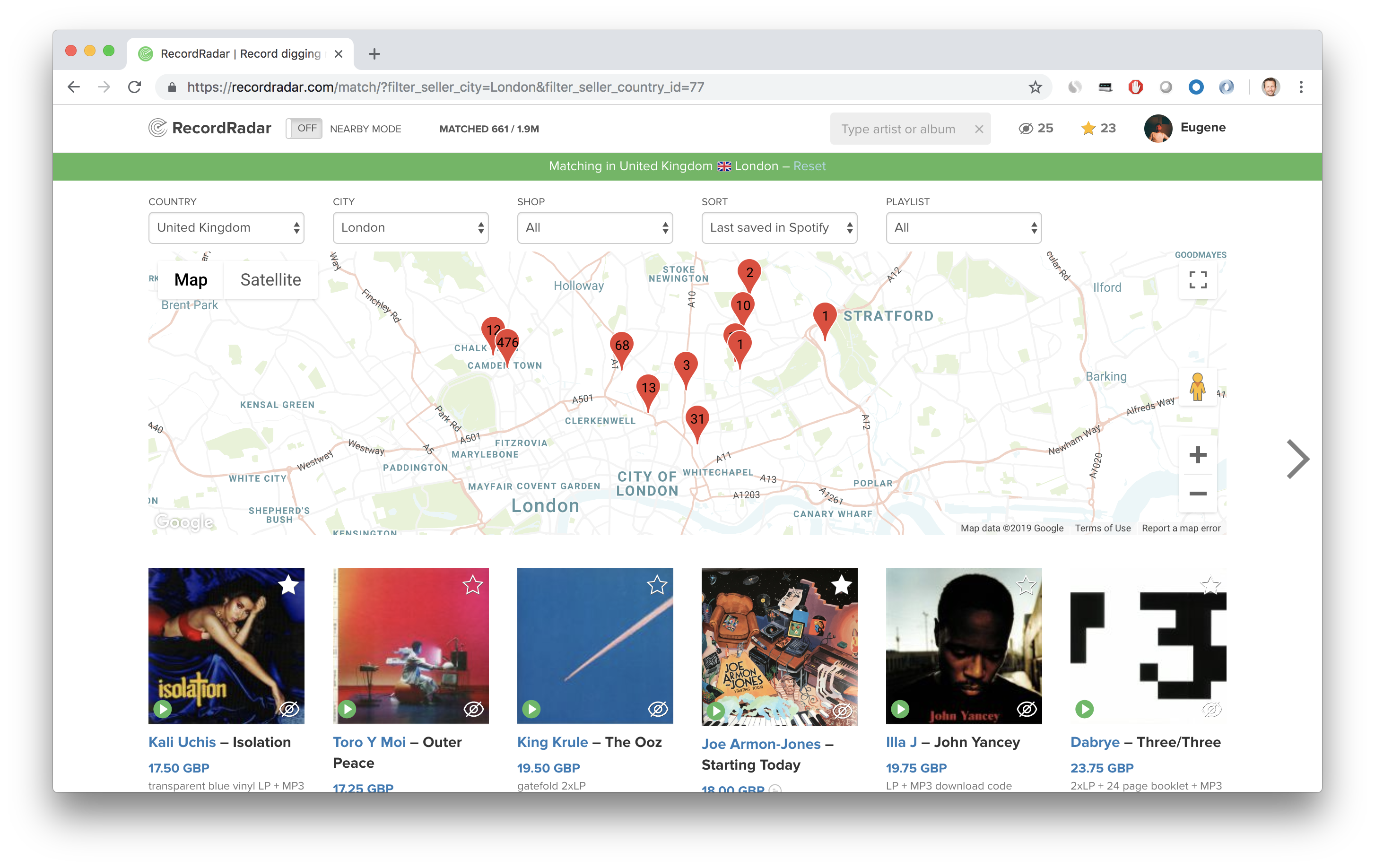Change the Sort dropdown

[x=779, y=227]
